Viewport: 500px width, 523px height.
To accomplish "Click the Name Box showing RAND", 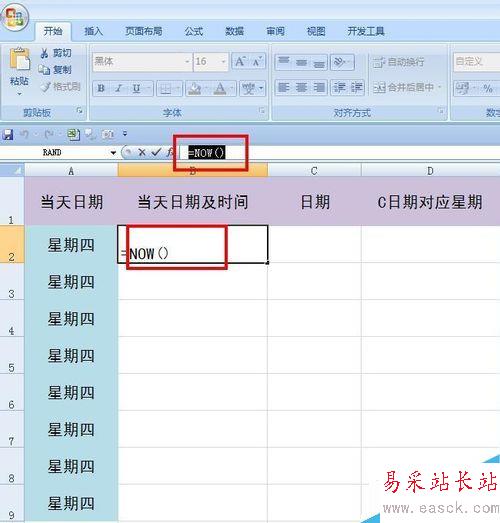I will tap(53, 152).
